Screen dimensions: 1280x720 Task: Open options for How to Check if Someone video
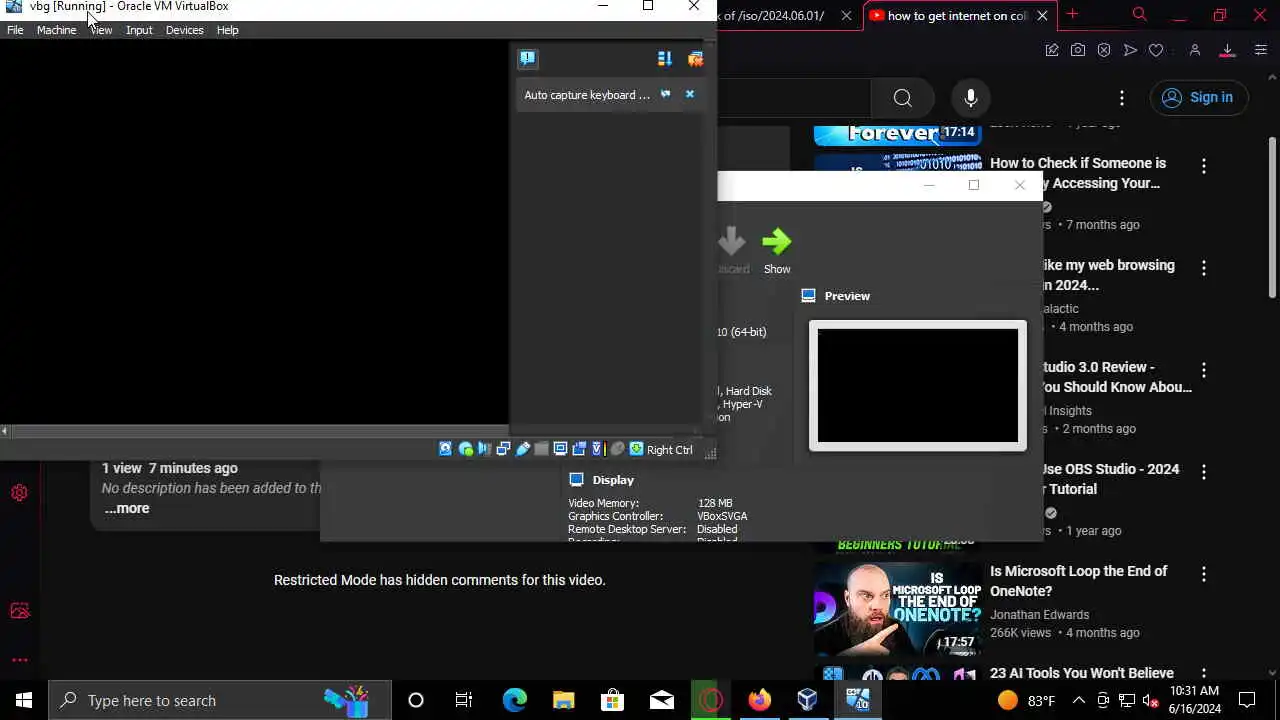tap(1204, 166)
